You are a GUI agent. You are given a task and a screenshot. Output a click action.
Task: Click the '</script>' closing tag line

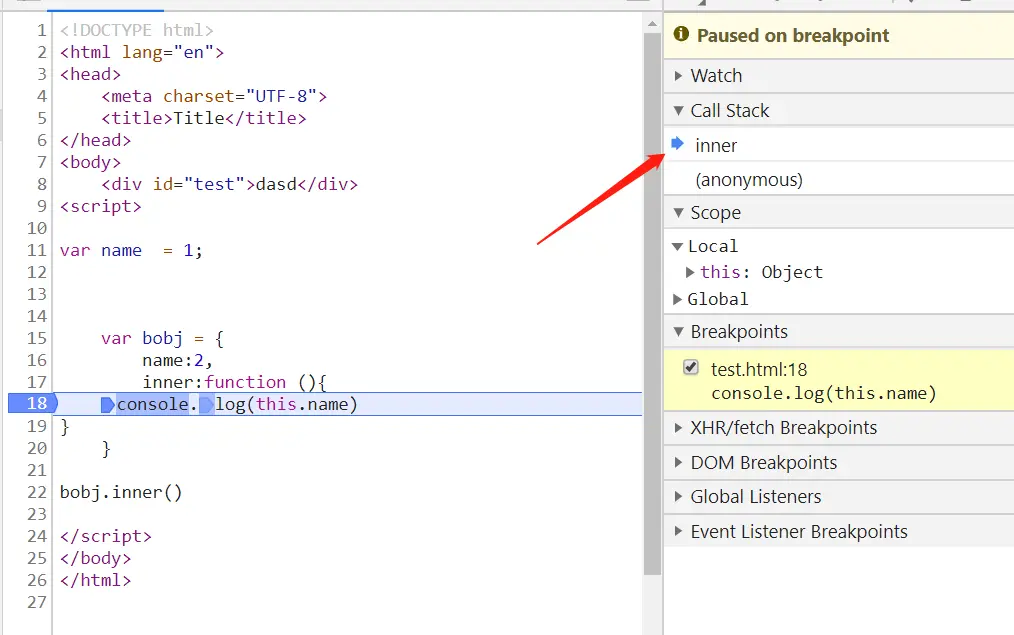105,536
